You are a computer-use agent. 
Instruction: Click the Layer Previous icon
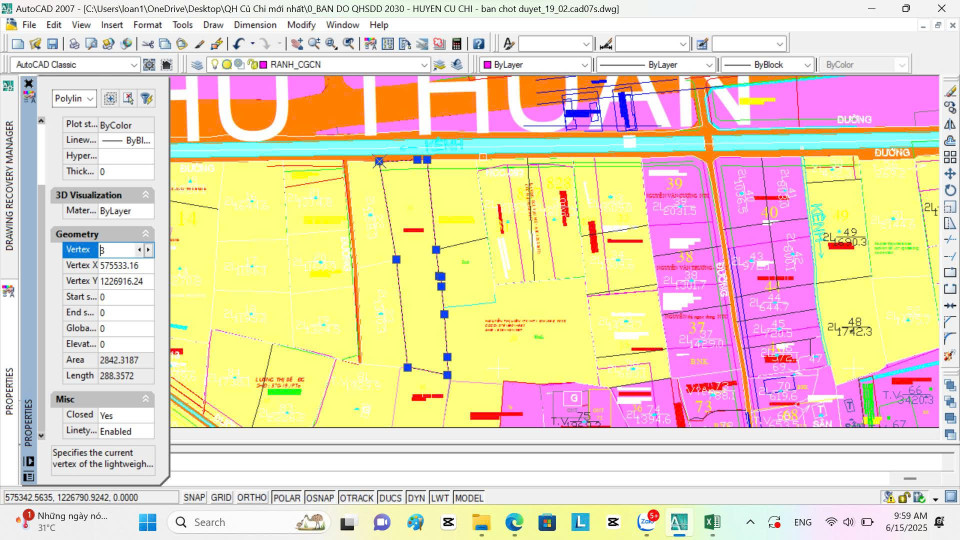[457, 64]
